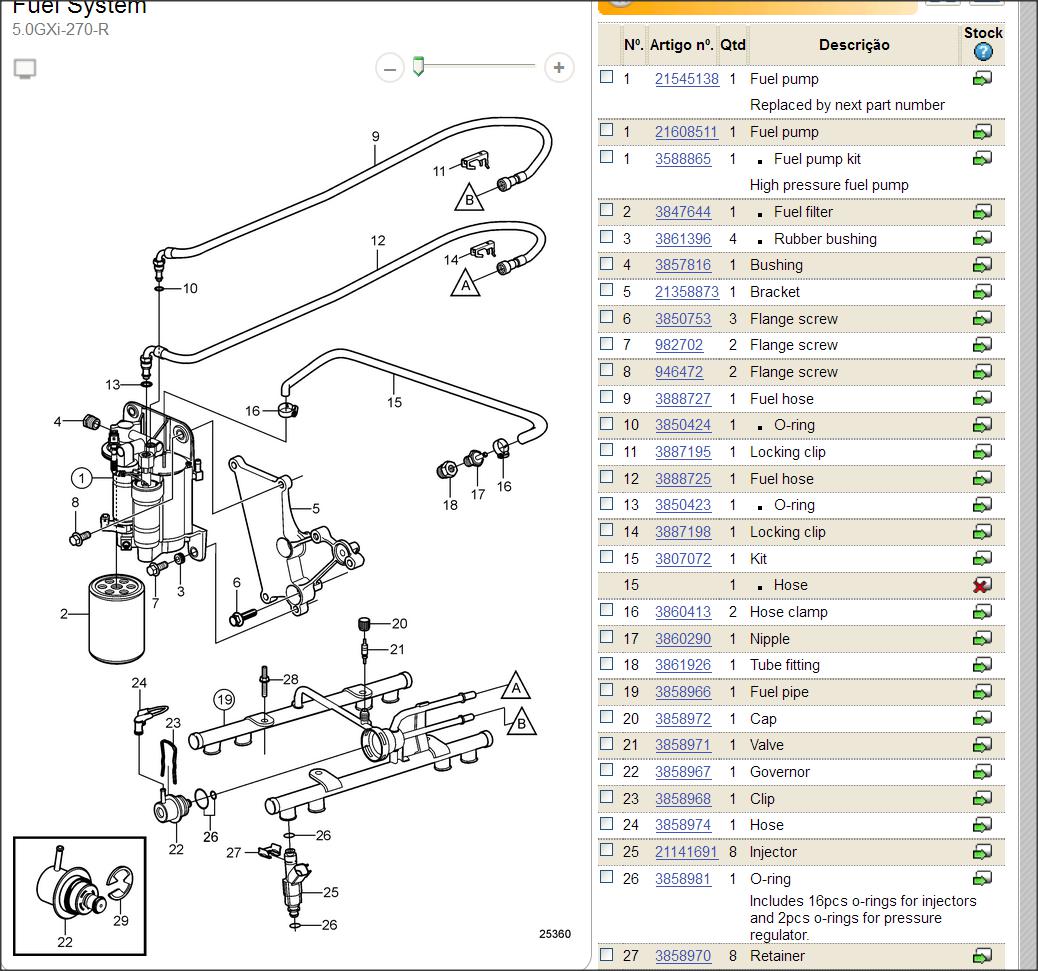Image resolution: width=1038 pixels, height=971 pixels.
Task: Check stock for Fuel filter
Action: point(982,212)
